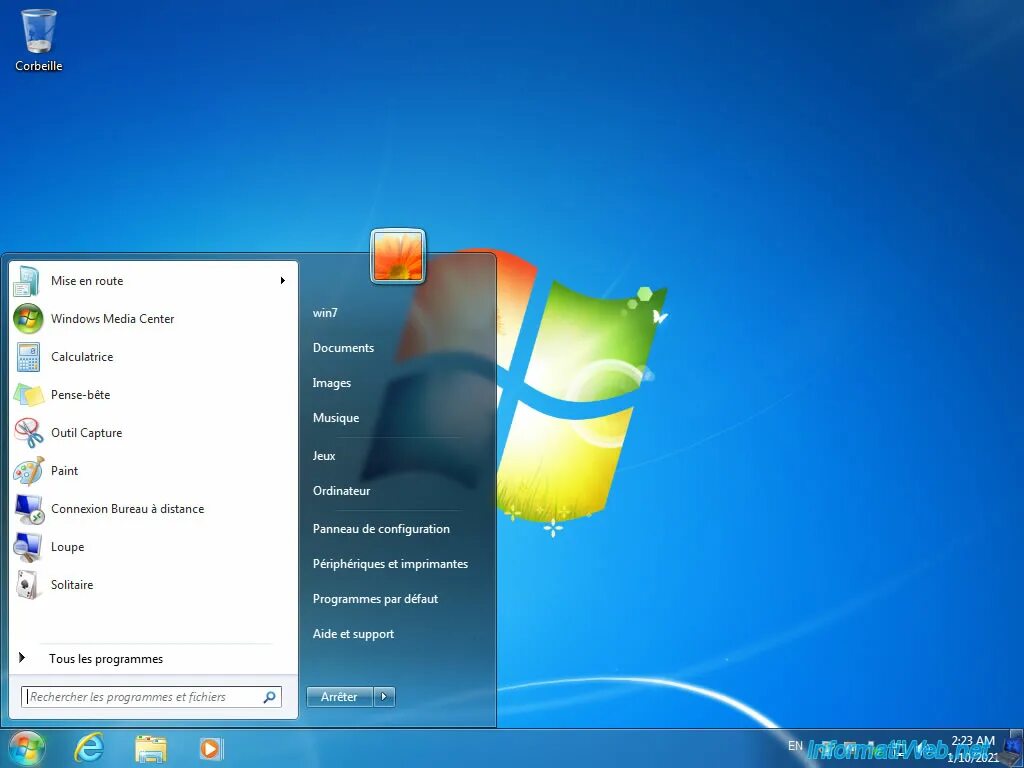The height and width of the screenshot is (768, 1024).
Task: Open Ordinateur from the Start menu
Action: coord(342,491)
